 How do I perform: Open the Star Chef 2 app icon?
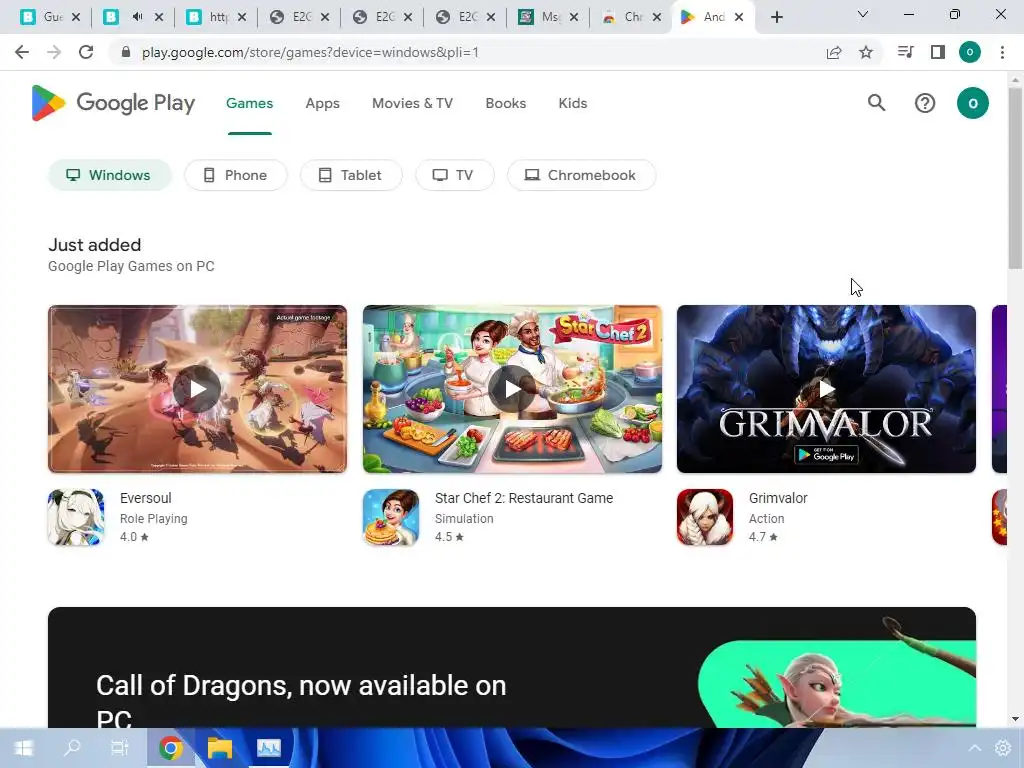391,517
